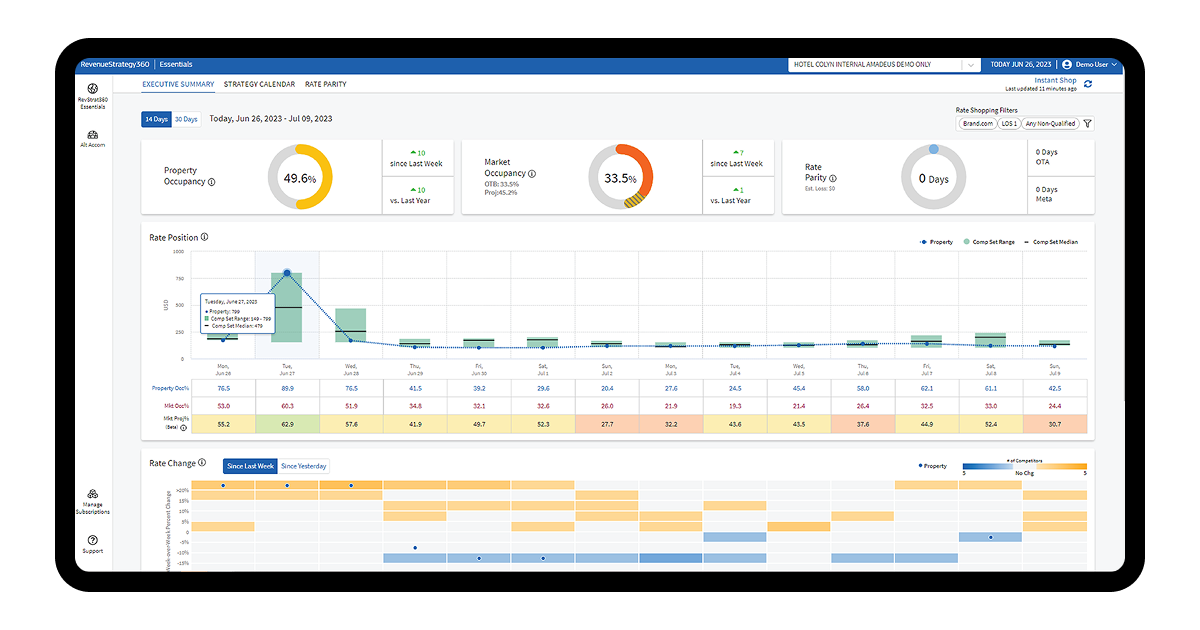Expand the hotel property selector dropdown
1200x630 pixels.
pyautogui.click(x=969, y=63)
